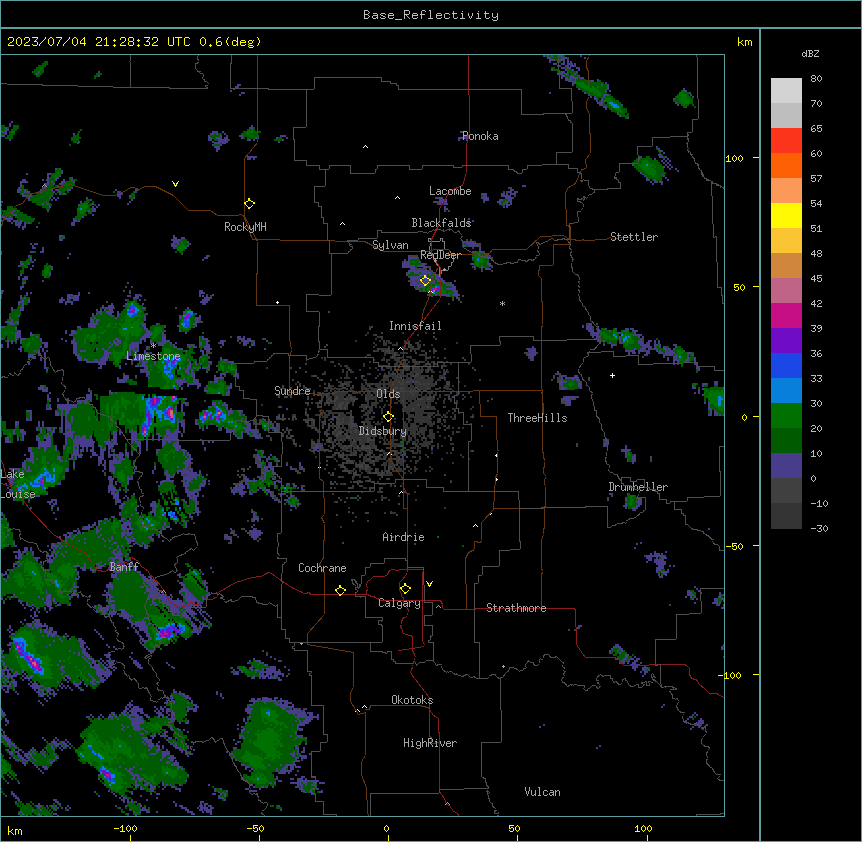Screen dimensions: 862x842
Task: Click the Didsbury town label
Action: pos(383,431)
